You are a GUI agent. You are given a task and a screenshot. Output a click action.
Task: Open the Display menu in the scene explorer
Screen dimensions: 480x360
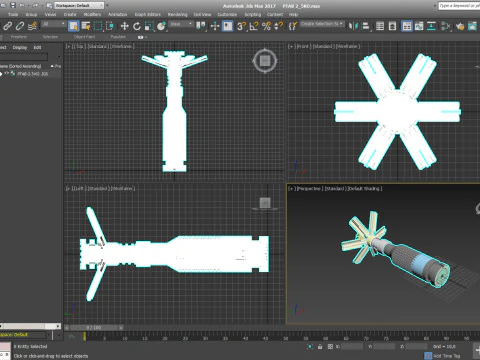20,48
